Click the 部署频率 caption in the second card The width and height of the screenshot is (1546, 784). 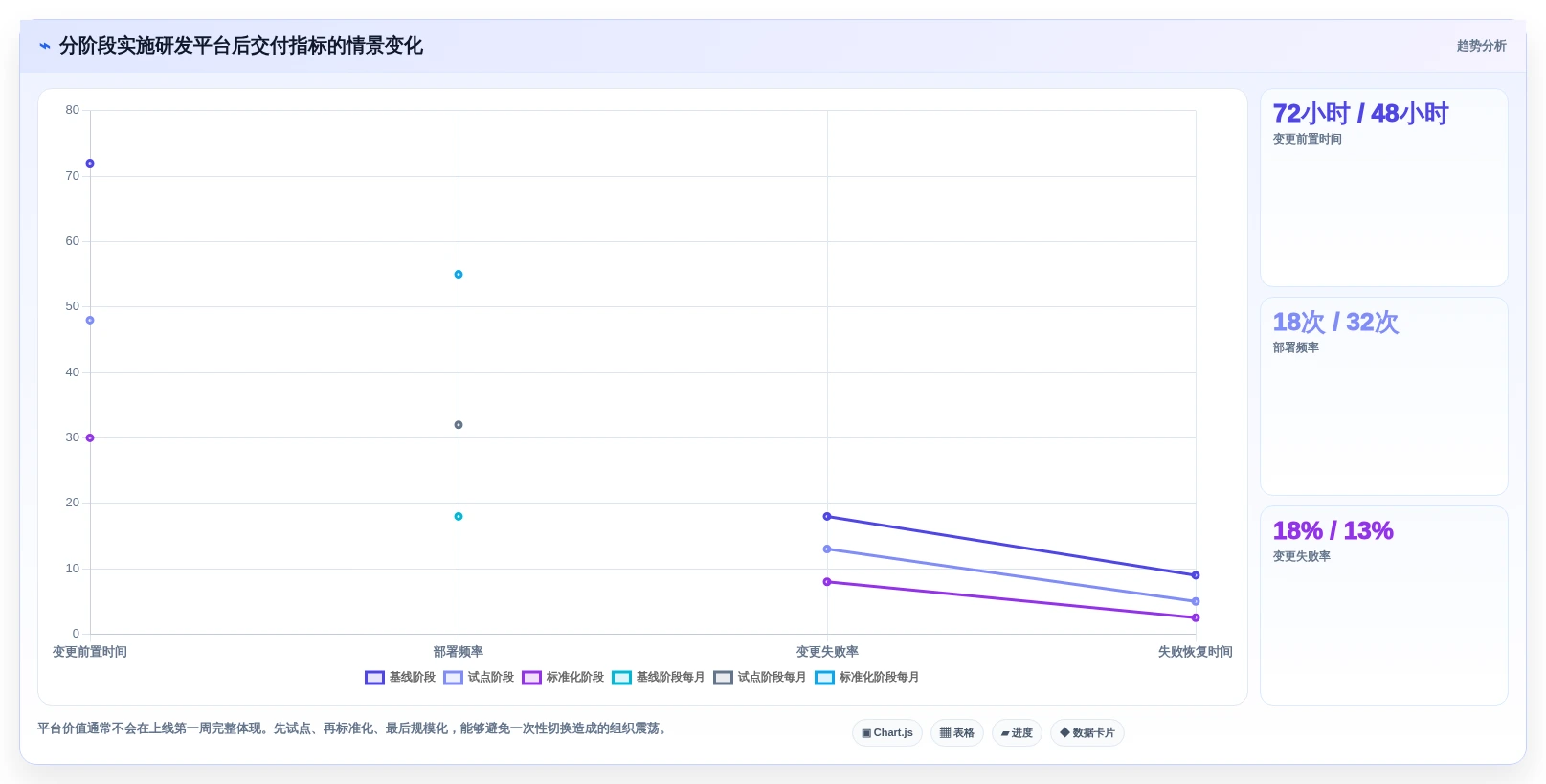pyautogui.click(x=1295, y=348)
